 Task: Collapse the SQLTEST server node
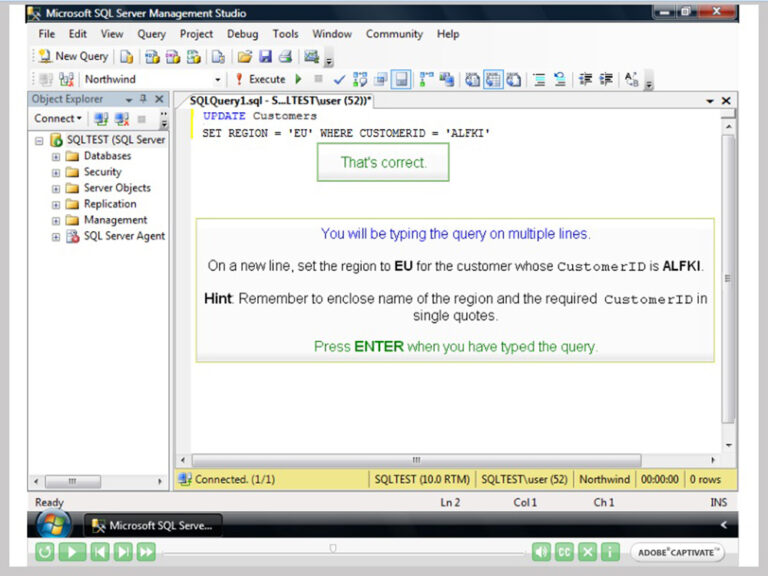pos(39,141)
